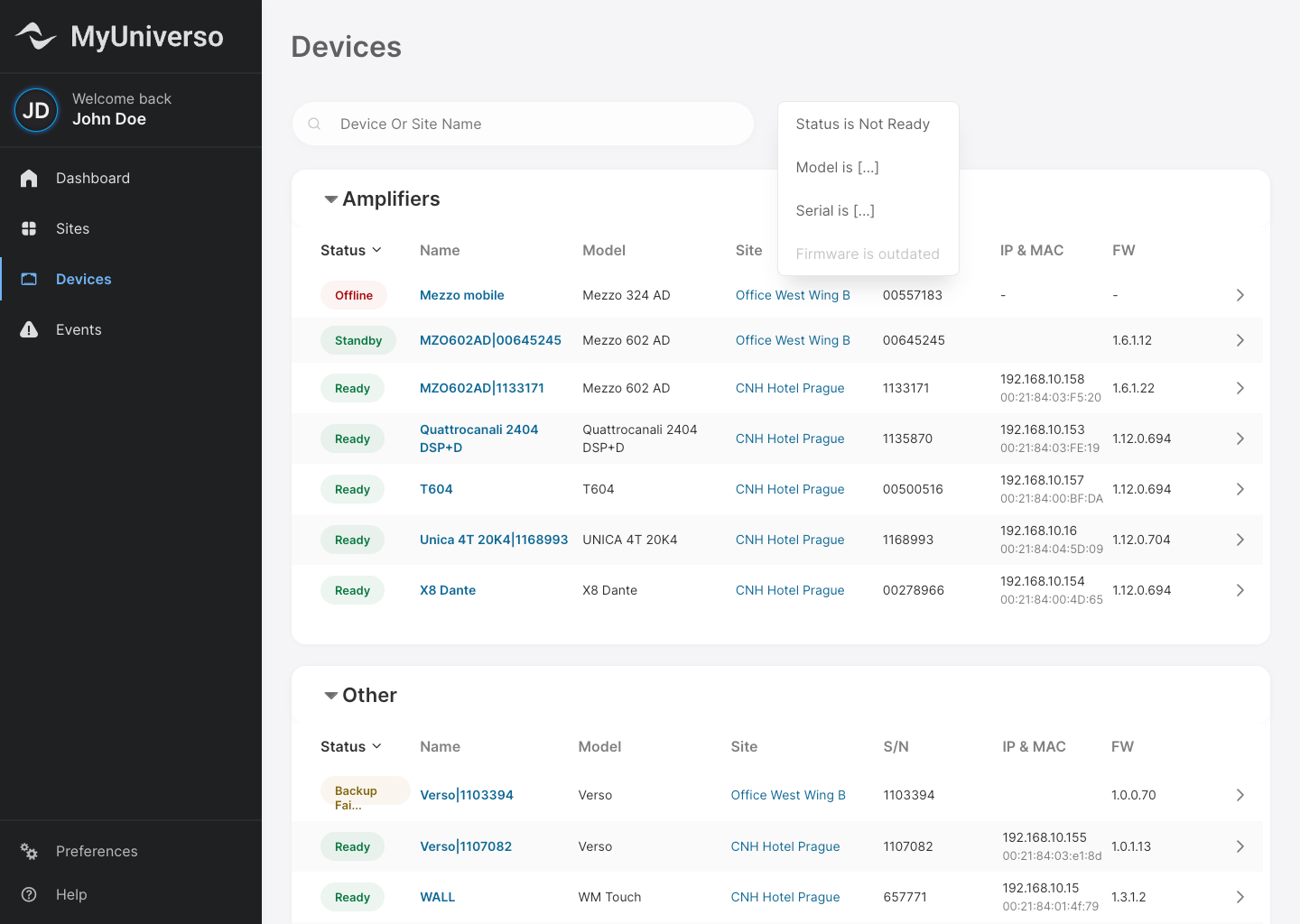Sort Amplifiers by Status column
This screenshot has height=924, width=1300.
click(x=351, y=250)
